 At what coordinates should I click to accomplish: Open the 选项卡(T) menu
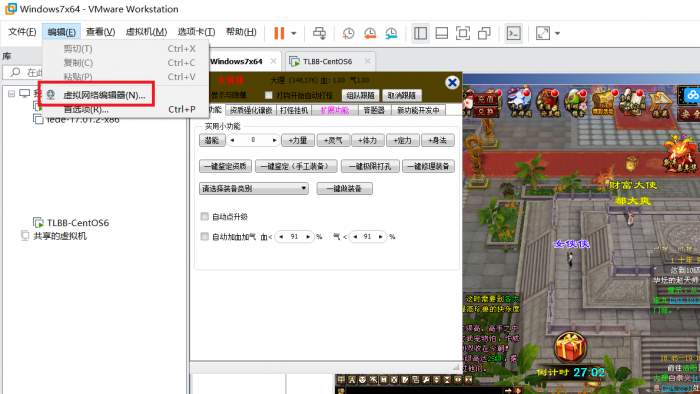click(x=196, y=32)
